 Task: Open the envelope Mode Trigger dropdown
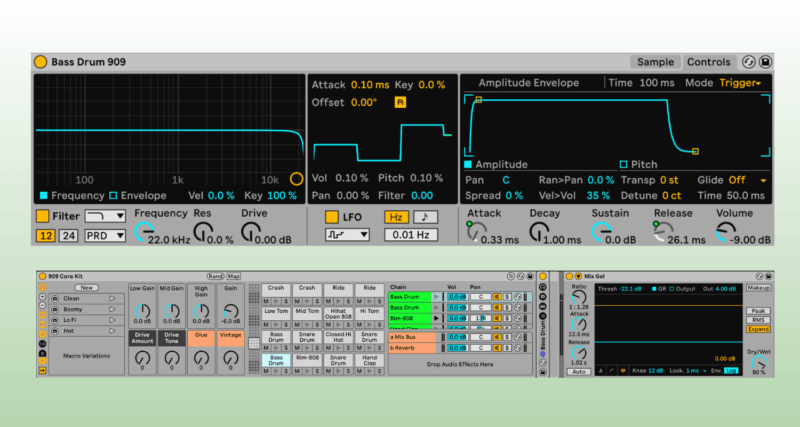coord(740,83)
